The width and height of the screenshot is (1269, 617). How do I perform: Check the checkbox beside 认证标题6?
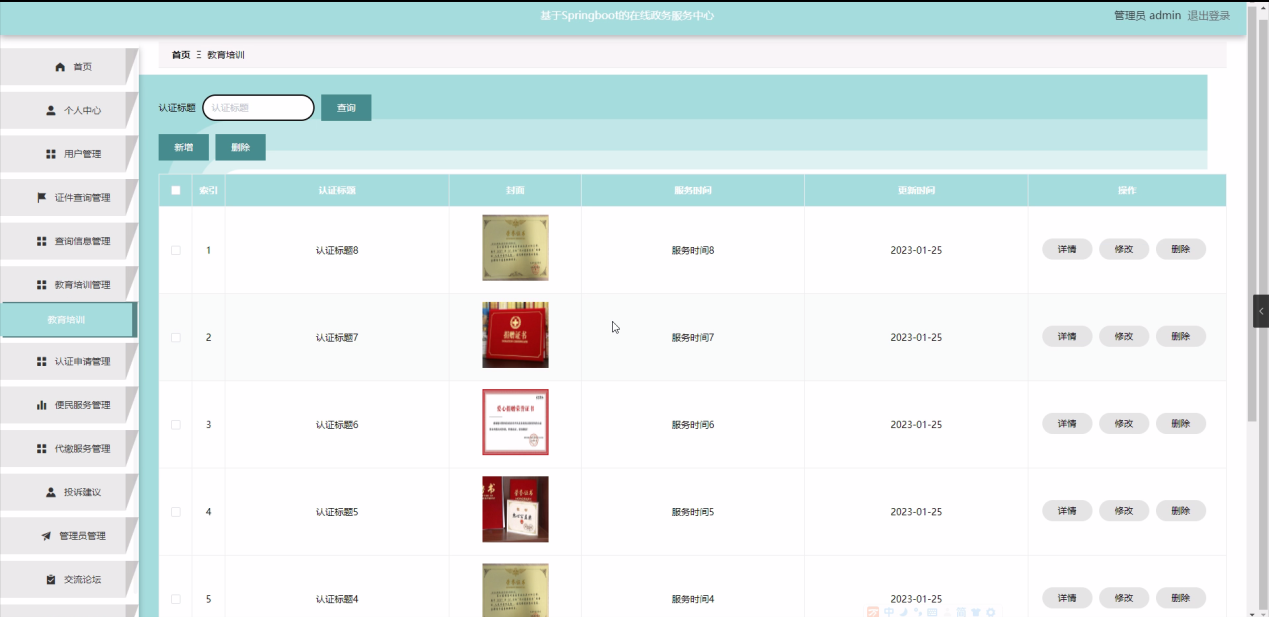176,423
